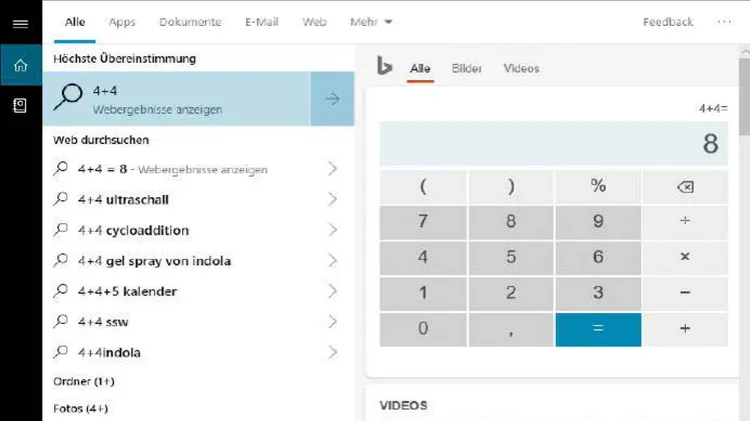Click the Feedback link
750x421 pixels.
click(x=668, y=22)
